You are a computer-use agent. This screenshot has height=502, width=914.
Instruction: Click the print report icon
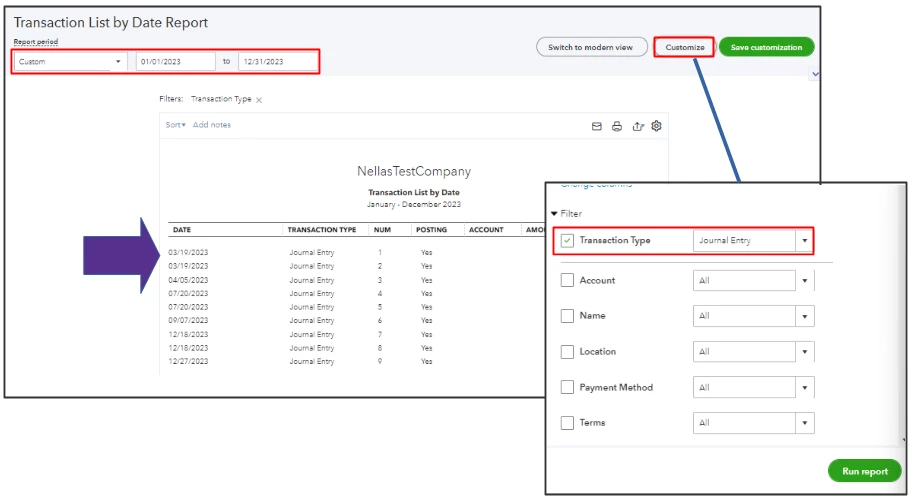point(617,126)
